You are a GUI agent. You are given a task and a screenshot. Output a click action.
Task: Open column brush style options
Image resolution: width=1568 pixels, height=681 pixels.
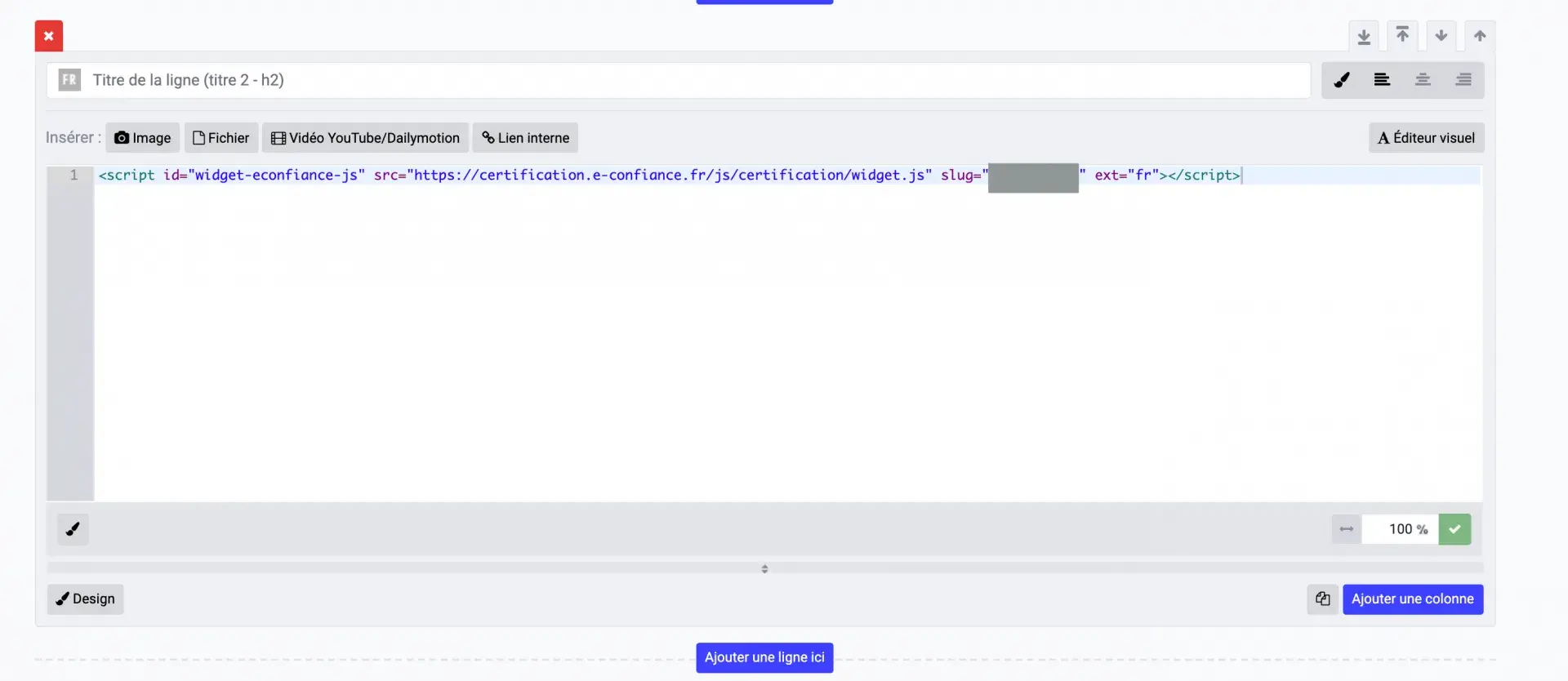(73, 529)
